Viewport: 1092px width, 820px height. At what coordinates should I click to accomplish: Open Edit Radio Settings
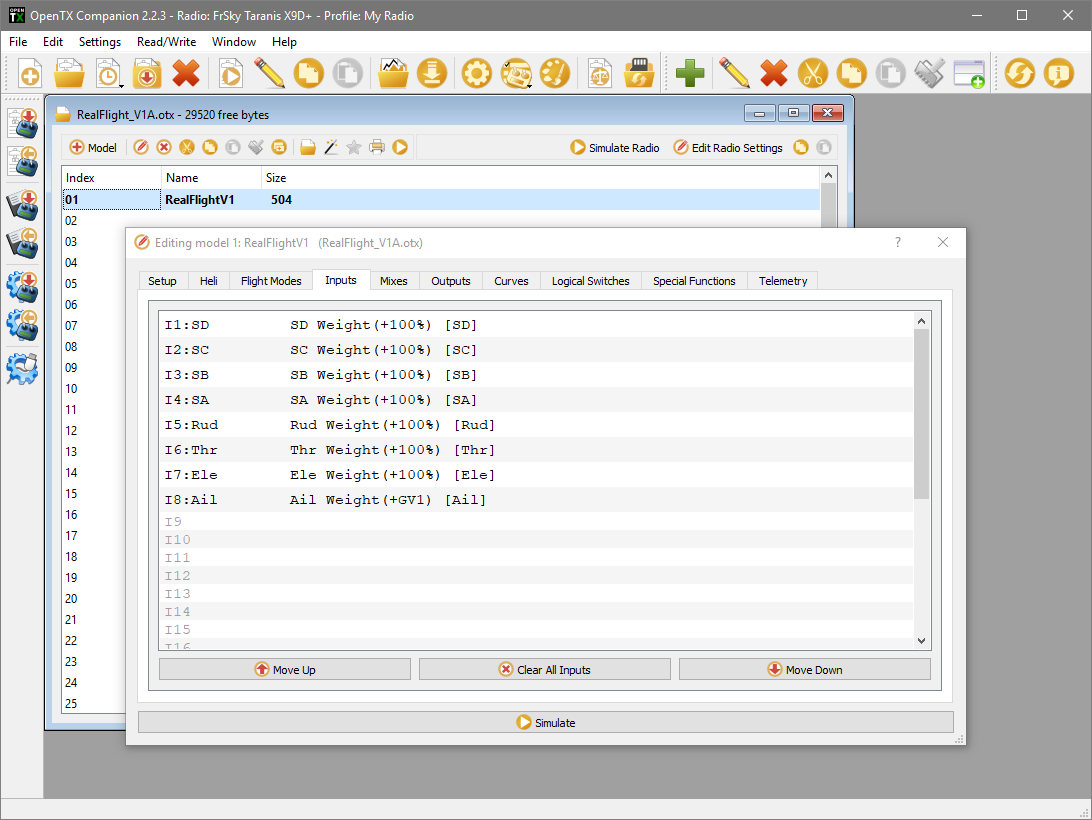[x=728, y=148]
